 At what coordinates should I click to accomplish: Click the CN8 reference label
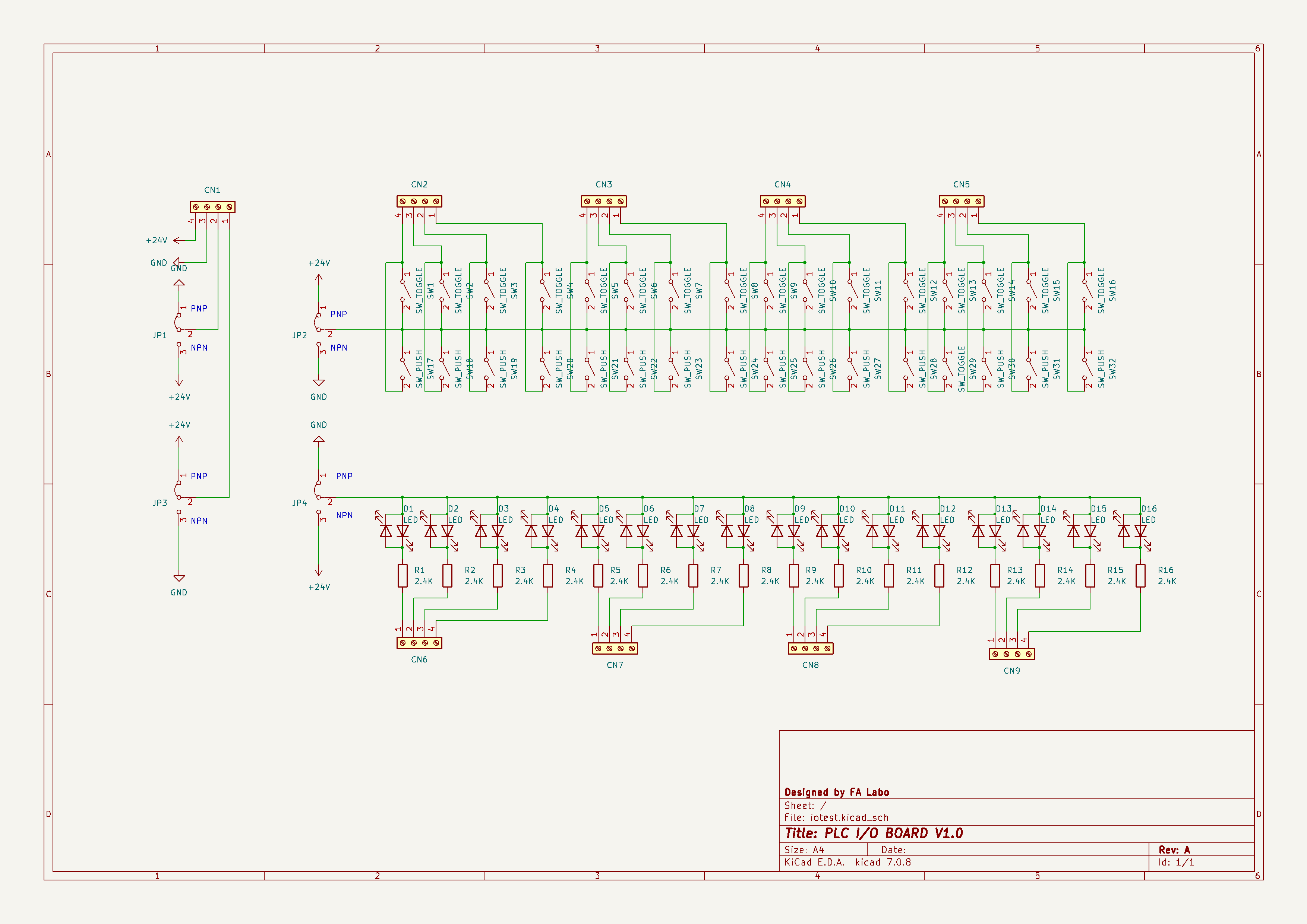(810, 665)
